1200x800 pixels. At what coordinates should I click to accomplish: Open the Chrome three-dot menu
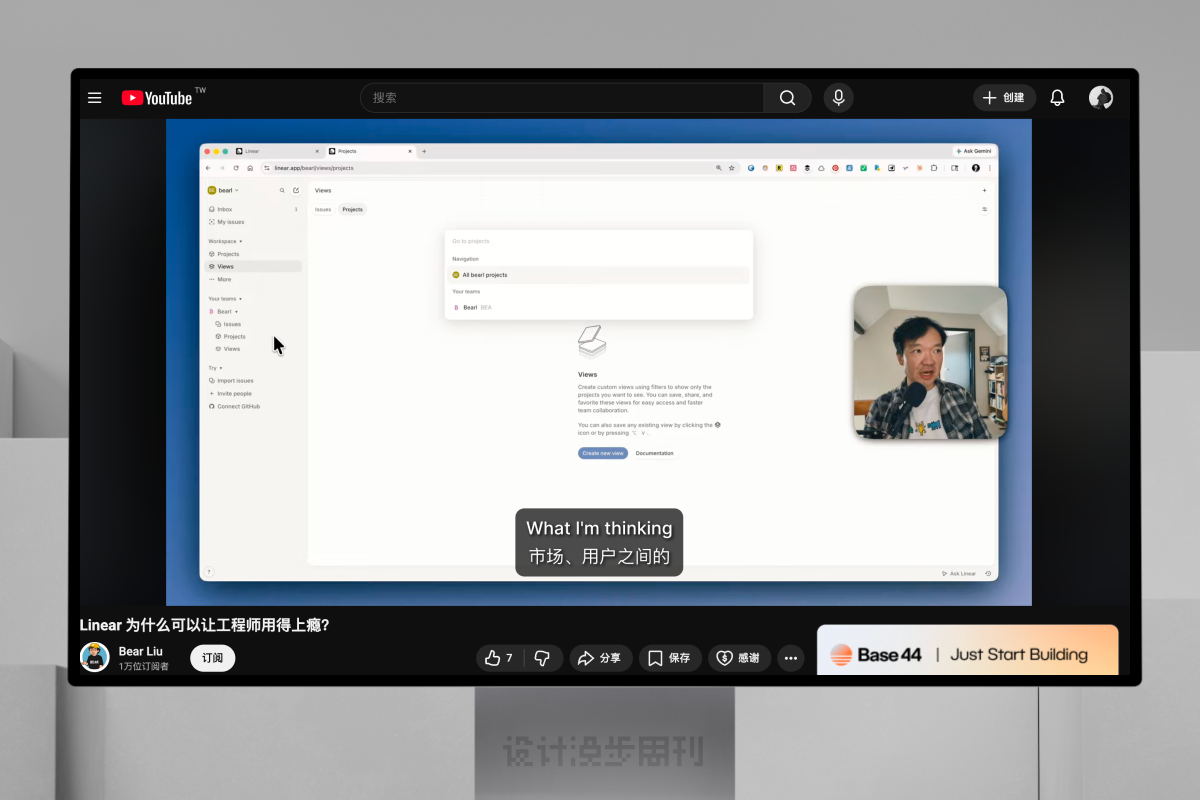990,168
